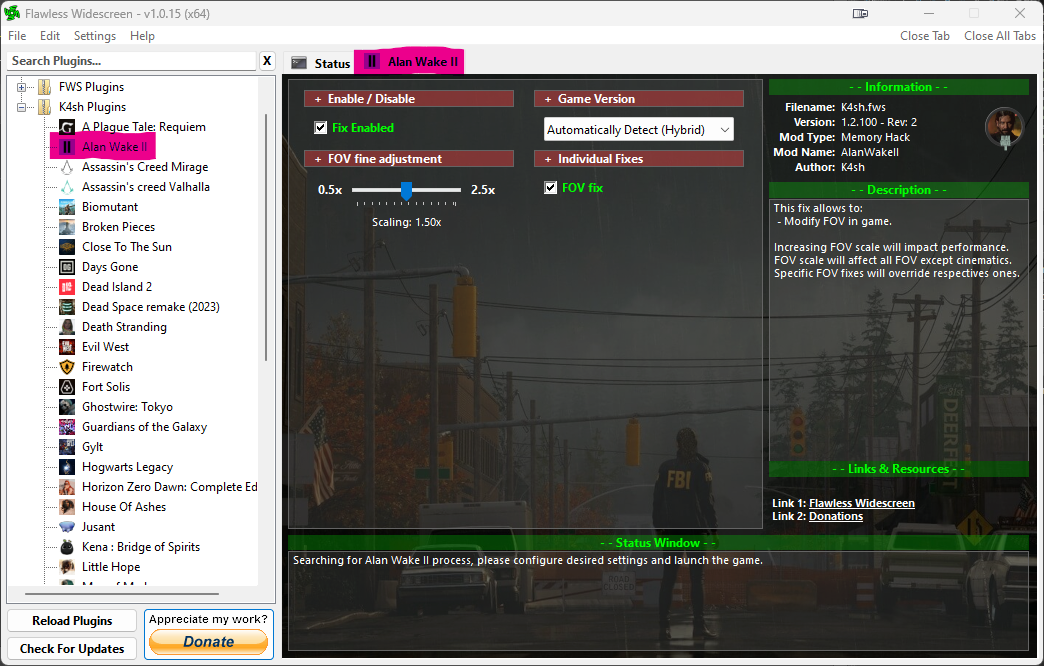Click the Reload Plugins button
The image size is (1044, 666).
pyautogui.click(x=72, y=621)
